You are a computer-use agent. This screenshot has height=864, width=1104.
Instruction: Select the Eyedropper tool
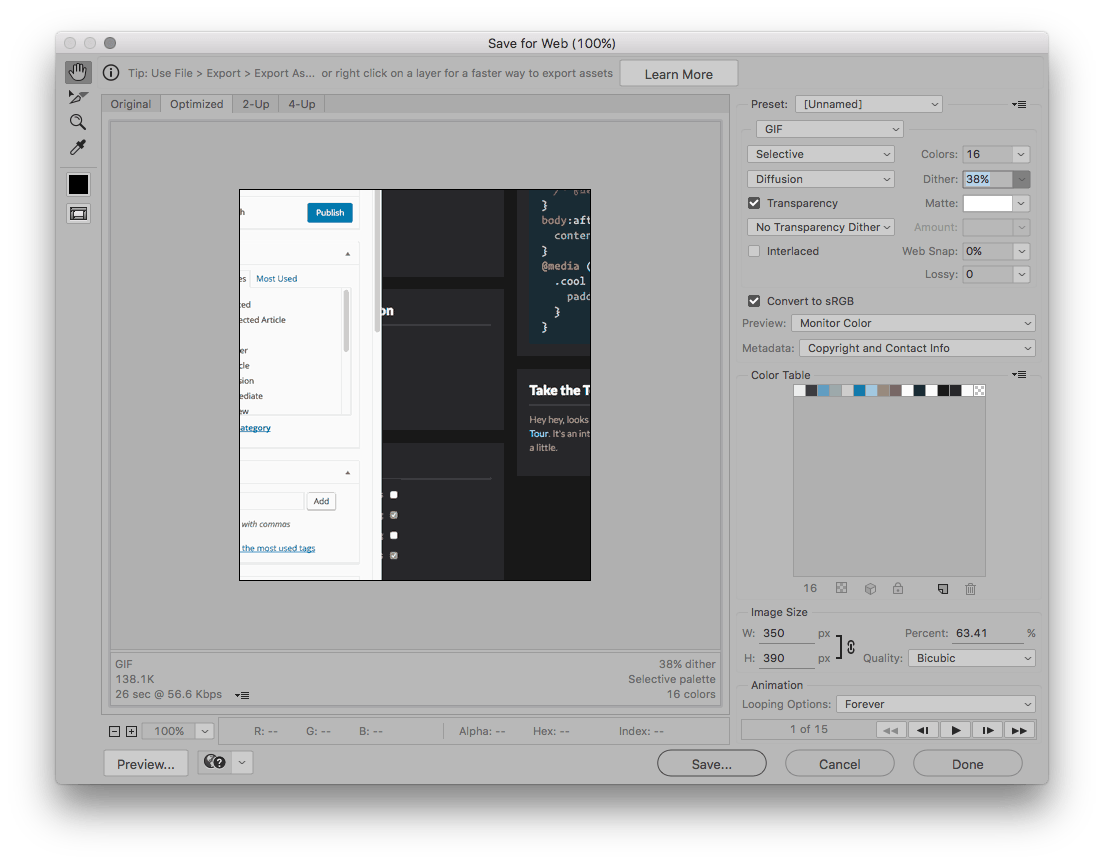[78, 147]
